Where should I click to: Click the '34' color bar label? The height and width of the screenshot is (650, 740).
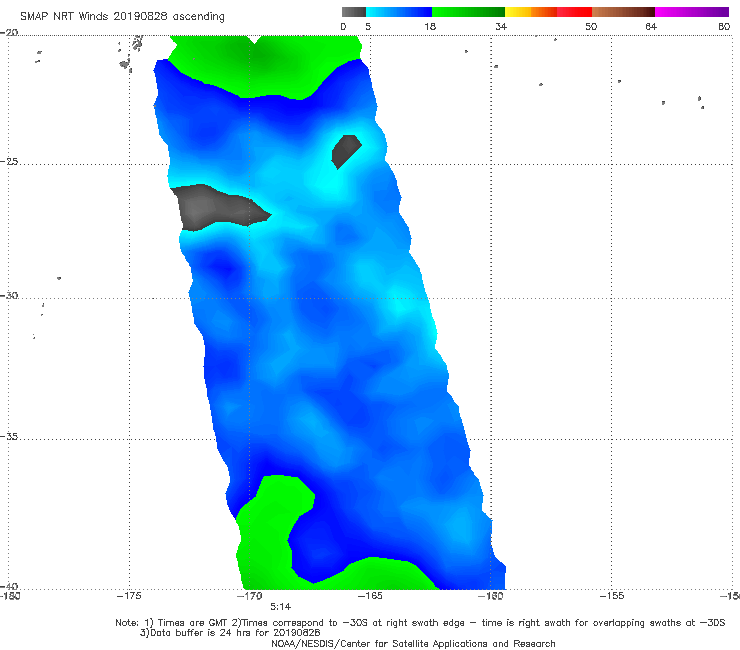(501, 26)
